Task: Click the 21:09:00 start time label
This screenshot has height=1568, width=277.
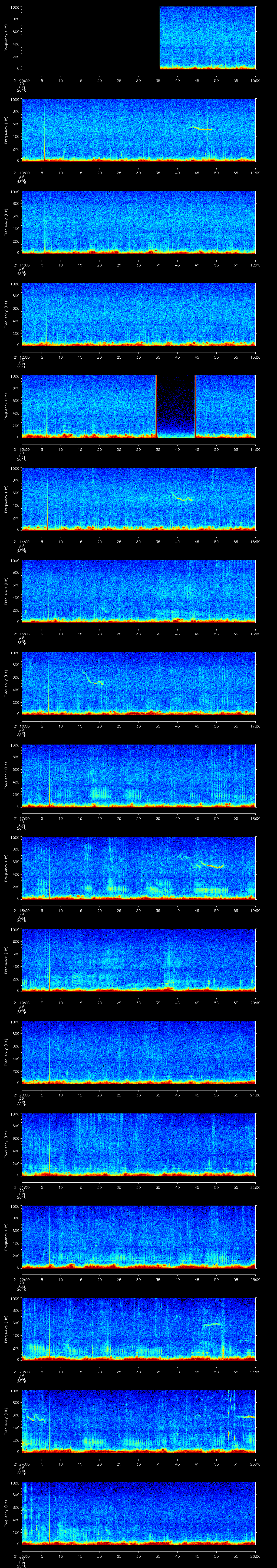Action: [21, 80]
